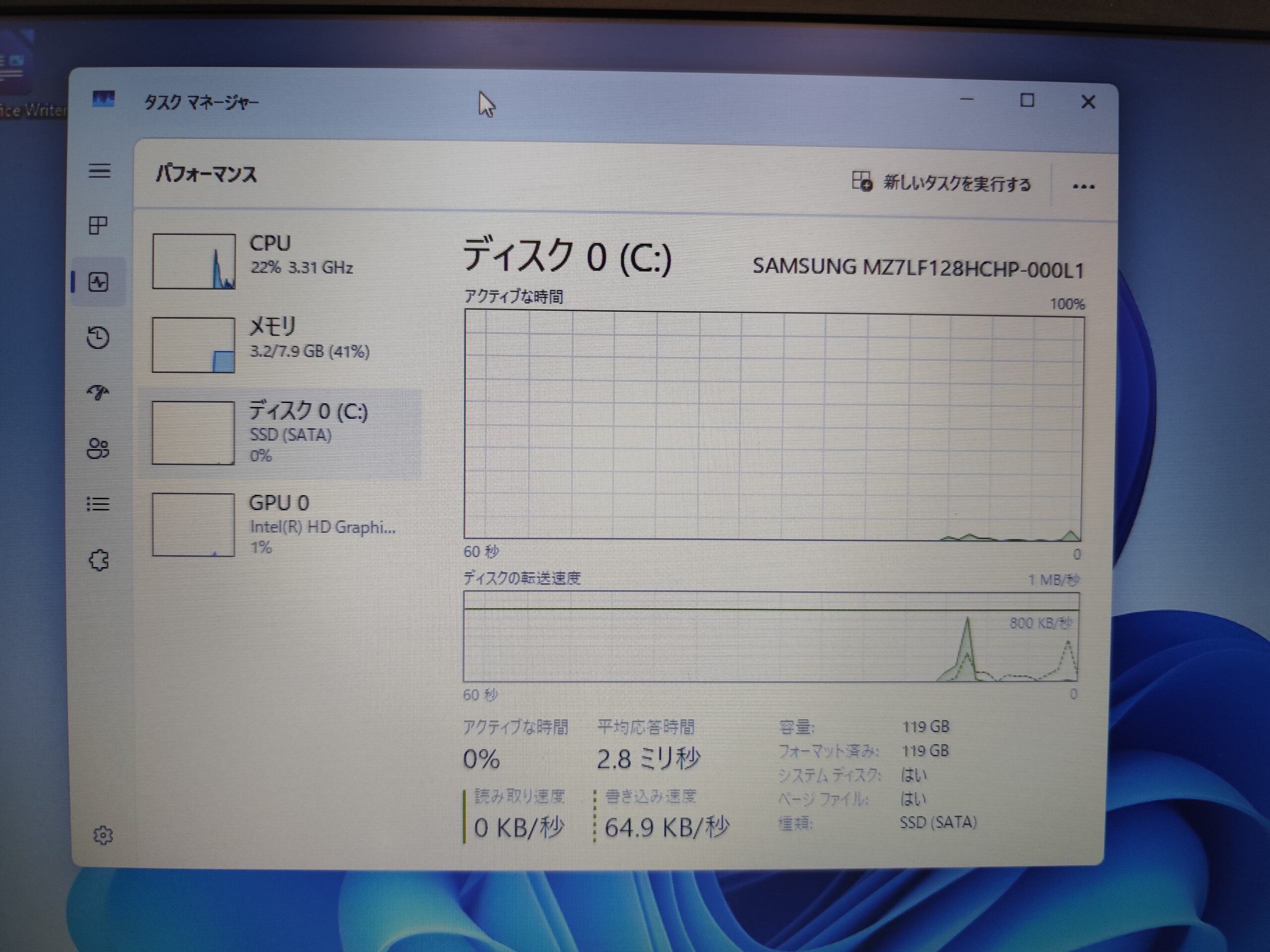The image size is (1270, 952).
Task: Click the メモリ mini graph thumbnail
Action: [x=193, y=345]
